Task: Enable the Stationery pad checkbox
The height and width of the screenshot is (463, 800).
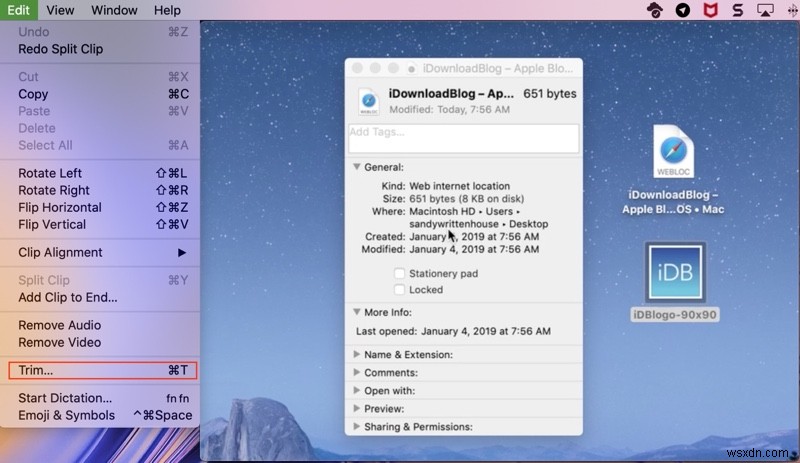Action: [x=399, y=274]
